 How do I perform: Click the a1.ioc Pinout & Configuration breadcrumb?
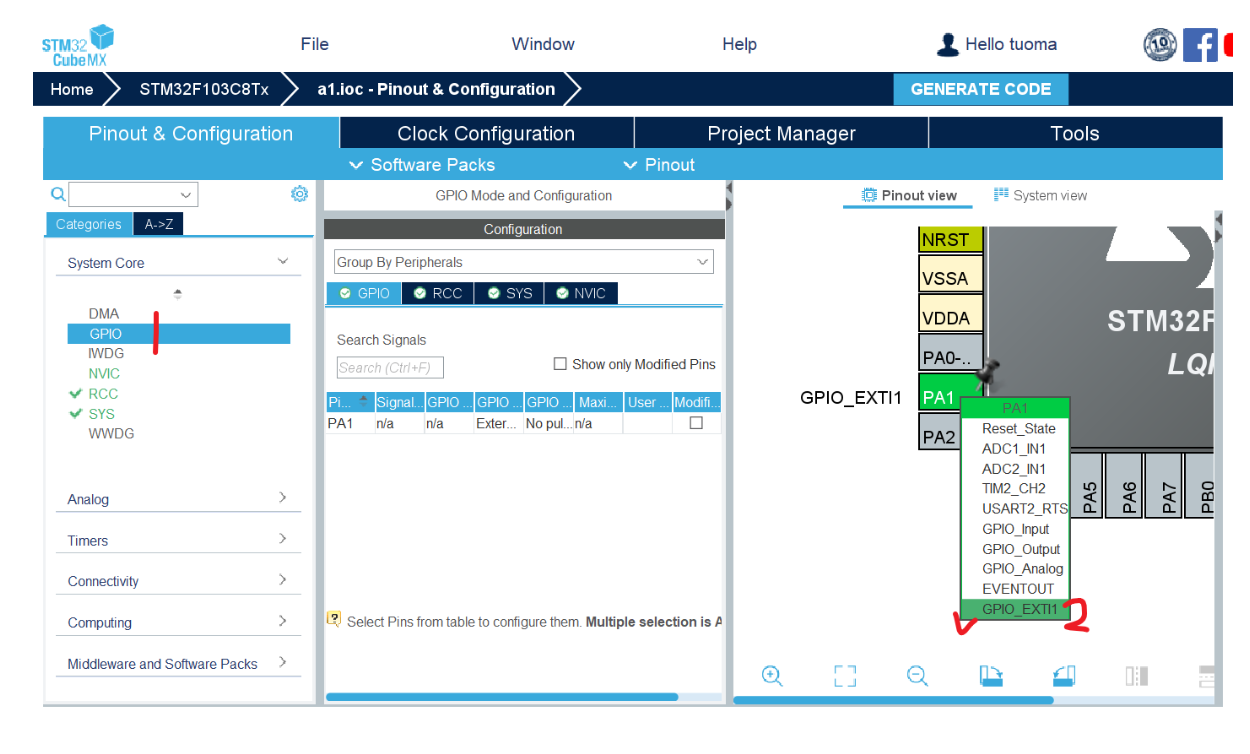point(436,89)
